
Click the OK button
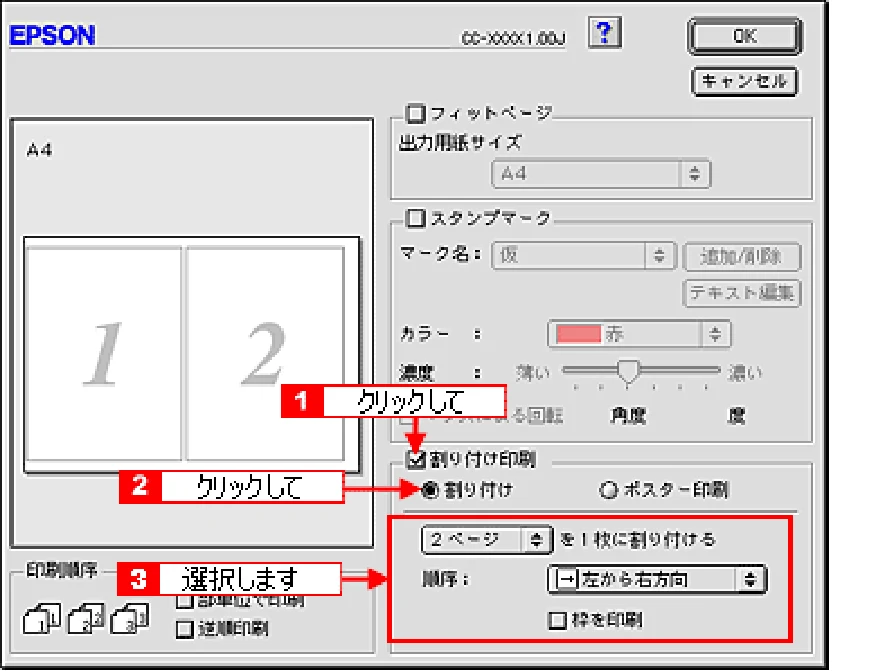(745, 36)
